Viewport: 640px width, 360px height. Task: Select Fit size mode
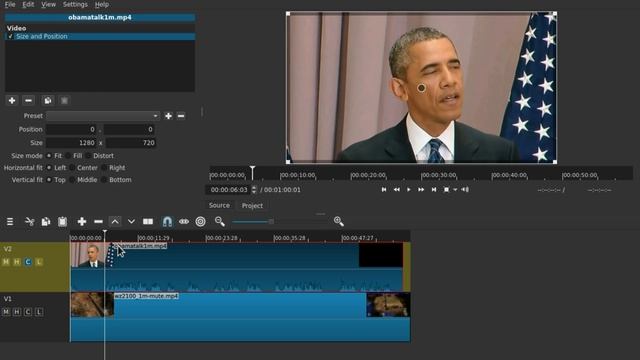point(54,156)
